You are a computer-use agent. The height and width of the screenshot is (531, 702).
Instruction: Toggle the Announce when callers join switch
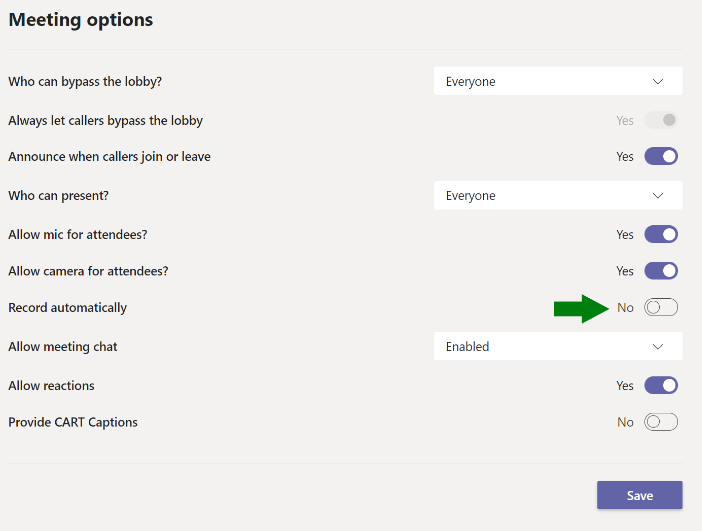tap(661, 156)
